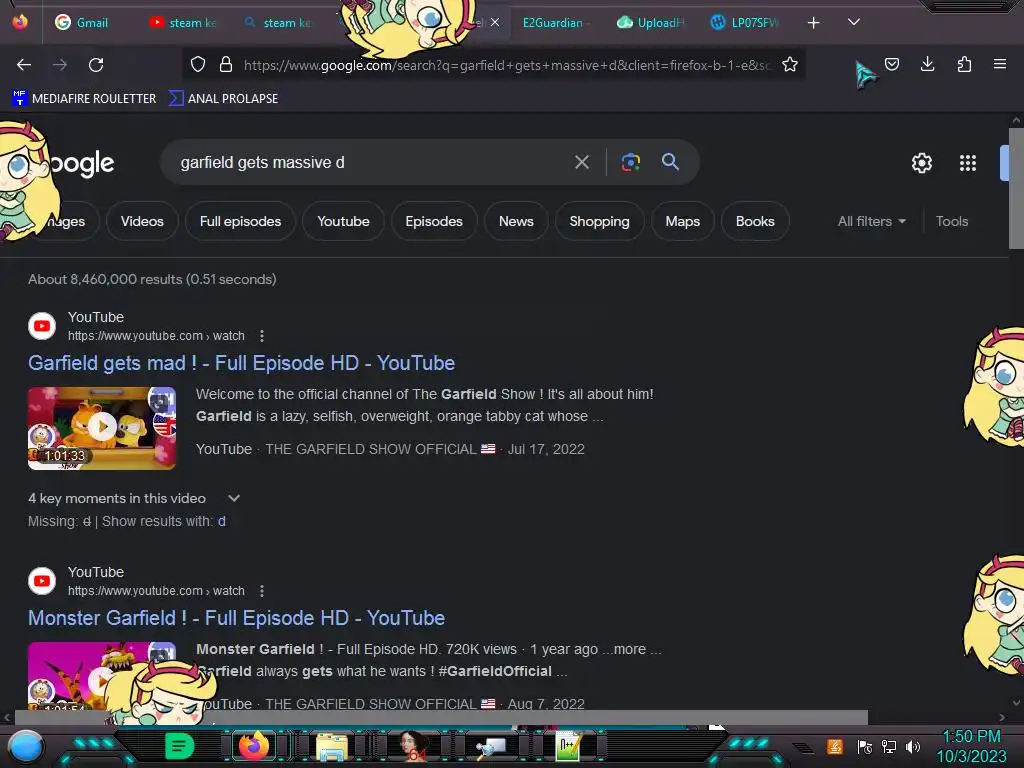Open clock showing 1:50 PM
1024x768 pixels.
click(971, 746)
